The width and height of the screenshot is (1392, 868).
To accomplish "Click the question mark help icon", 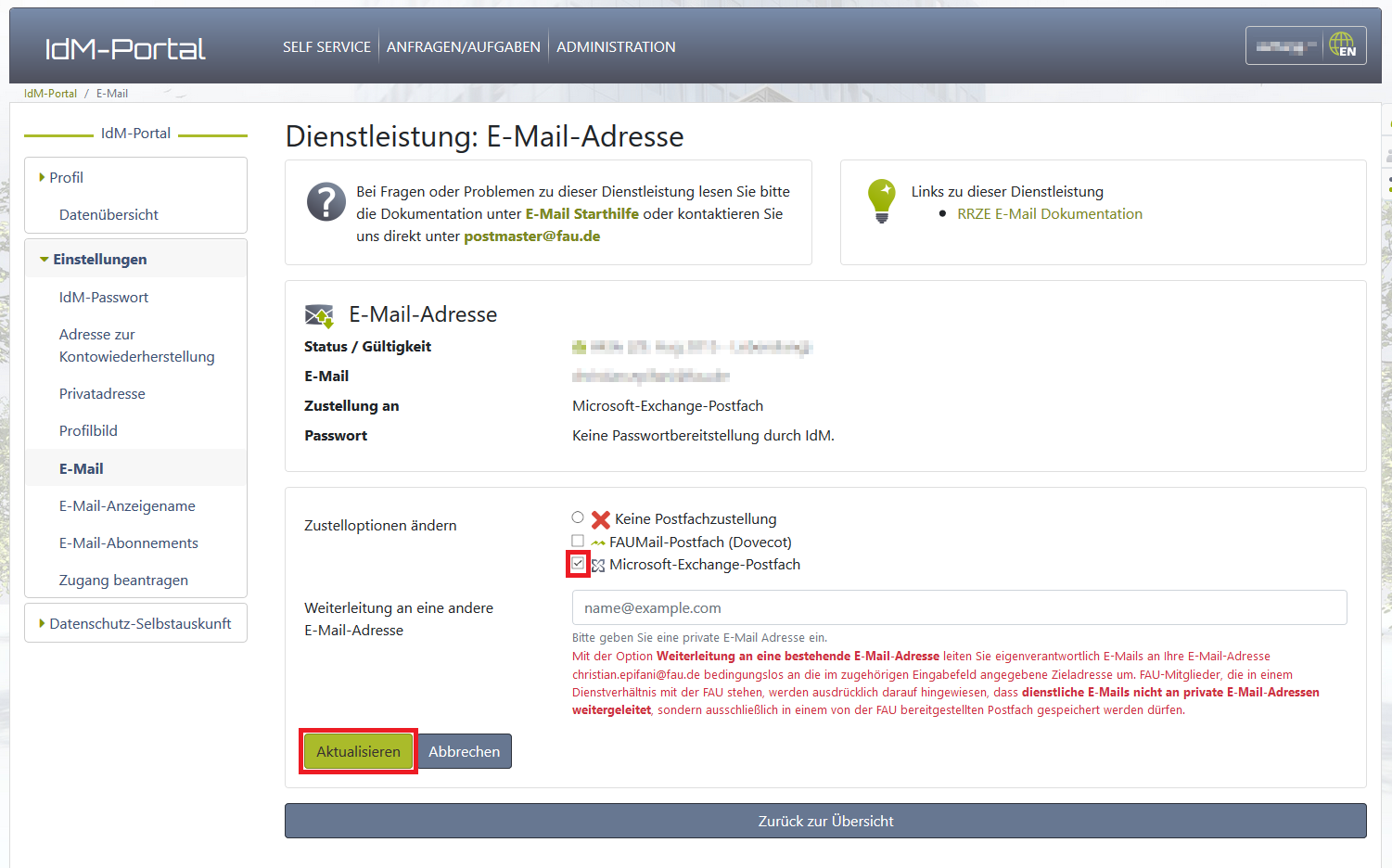I will click(x=326, y=201).
